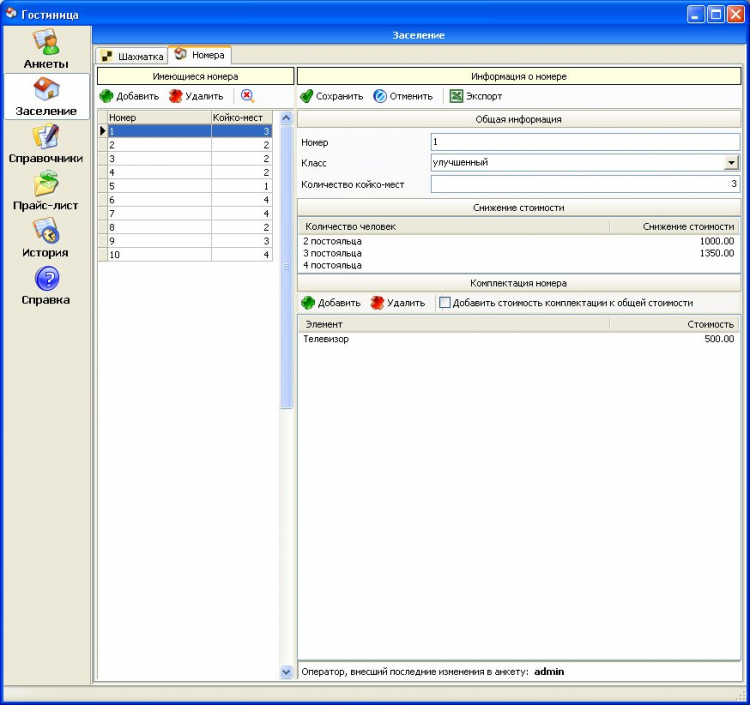Click the Сохранить button
This screenshot has width=750, height=705.
click(331, 96)
